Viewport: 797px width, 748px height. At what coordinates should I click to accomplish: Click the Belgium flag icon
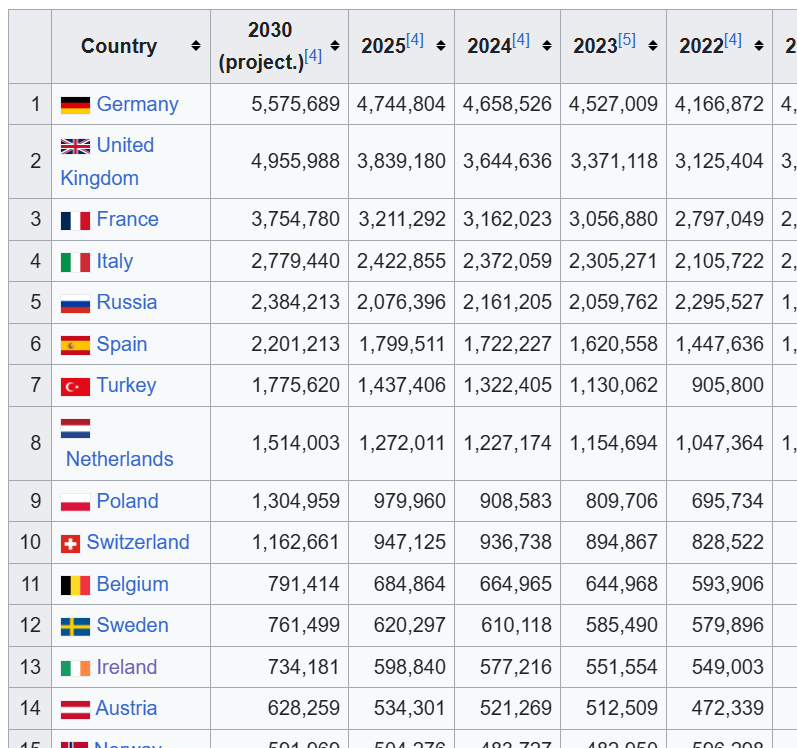pos(75,585)
